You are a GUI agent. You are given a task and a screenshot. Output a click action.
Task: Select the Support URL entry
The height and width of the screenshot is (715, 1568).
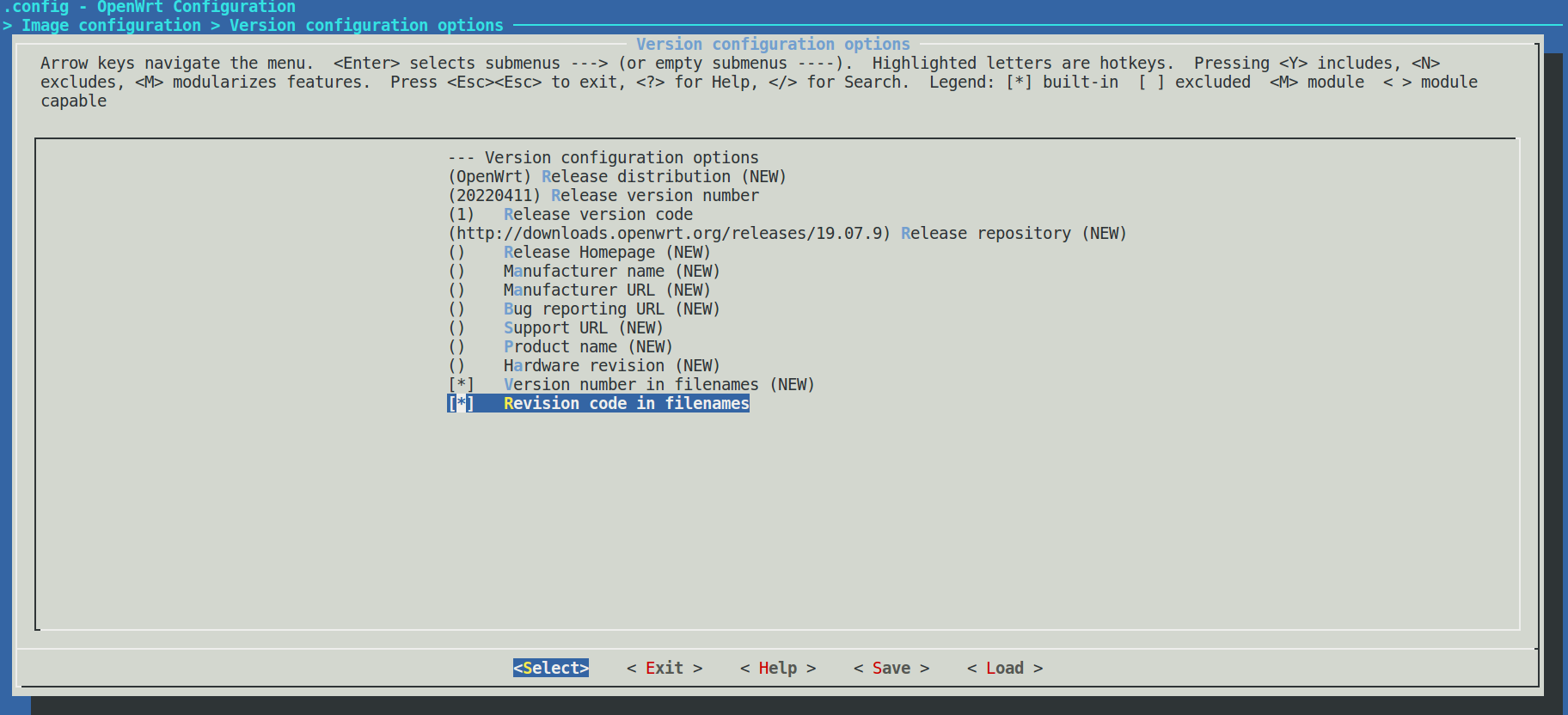pyautogui.click(x=556, y=328)
